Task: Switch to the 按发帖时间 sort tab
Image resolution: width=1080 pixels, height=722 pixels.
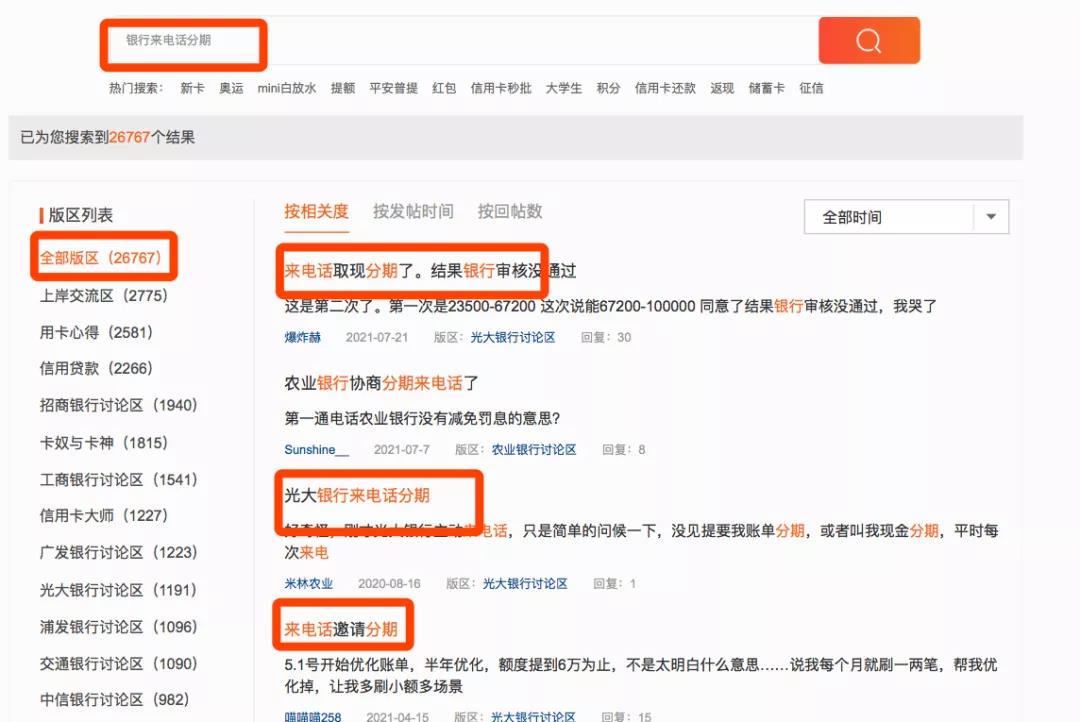Action: (x=413, y=211)
